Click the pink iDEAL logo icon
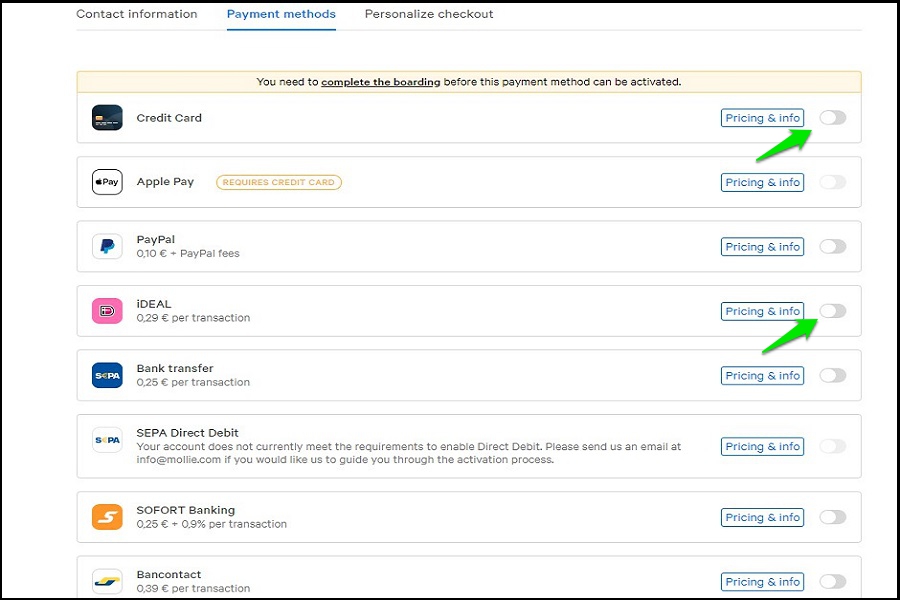The image size is (900, 600). tap(107, 311)
